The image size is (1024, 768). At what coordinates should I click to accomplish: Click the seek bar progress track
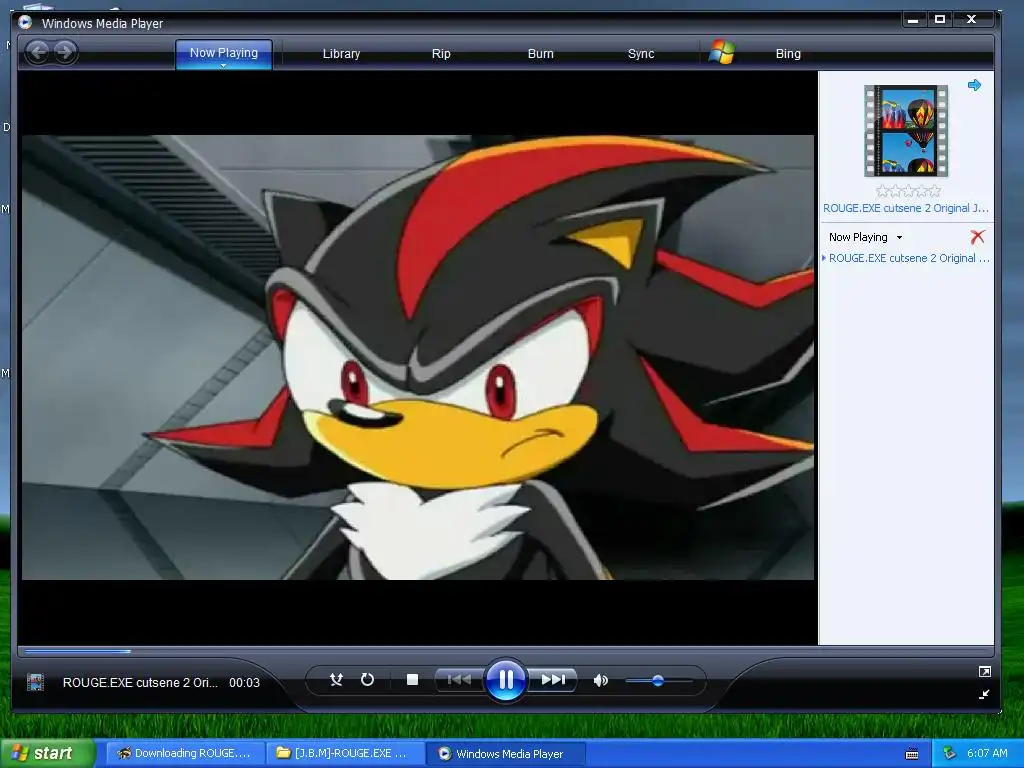point(505,651)
